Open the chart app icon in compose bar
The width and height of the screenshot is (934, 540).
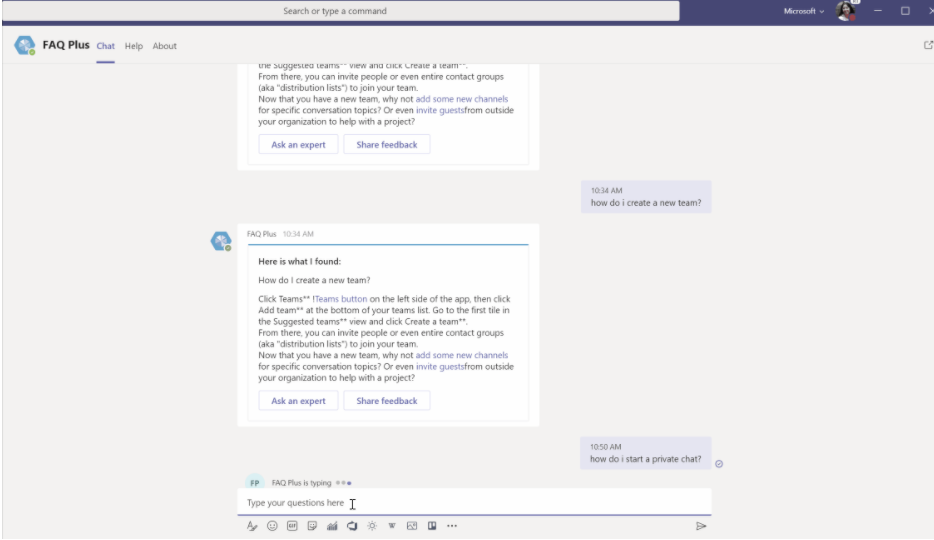pyautogui.click(x=332, y=526)
